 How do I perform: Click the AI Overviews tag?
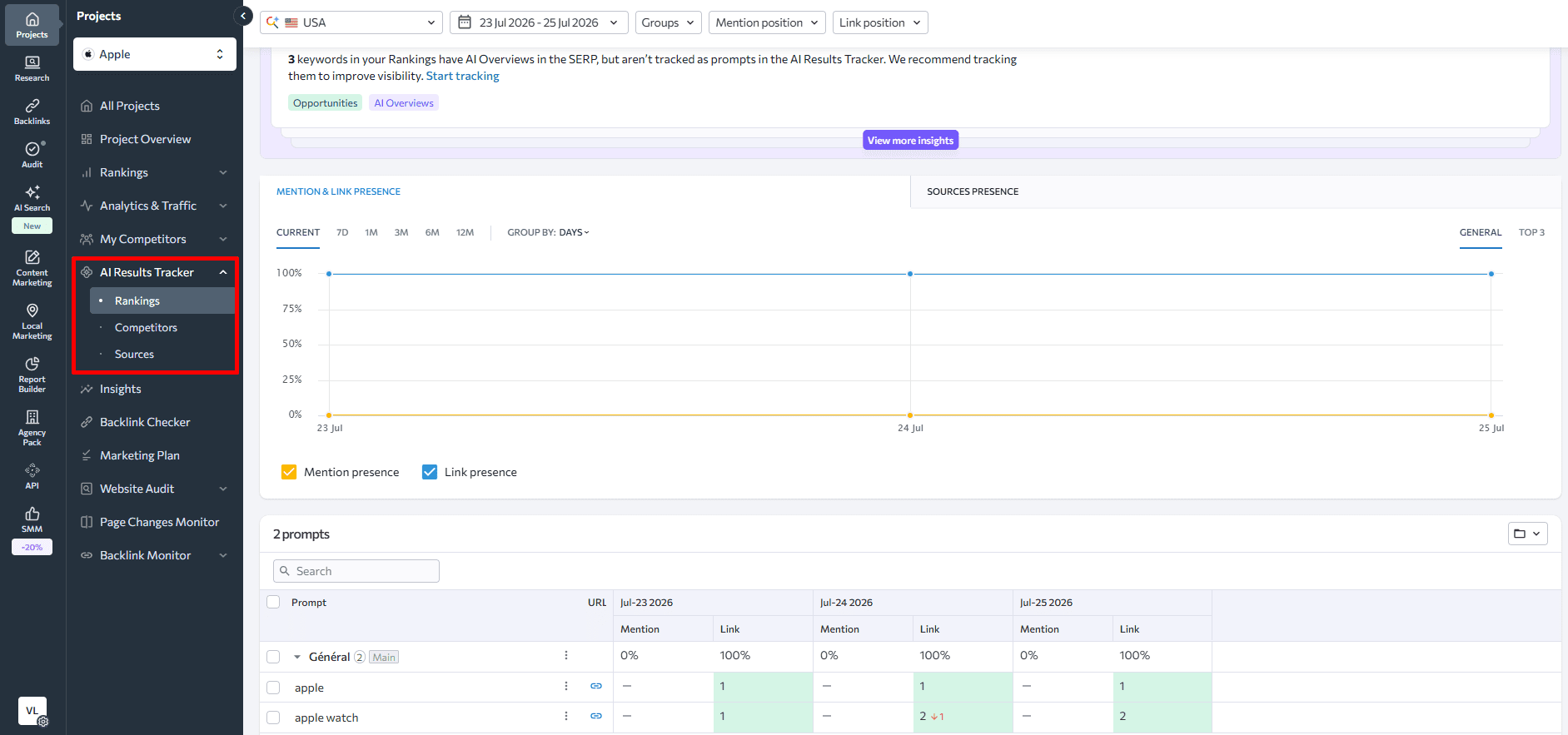(x=404, y=102)
